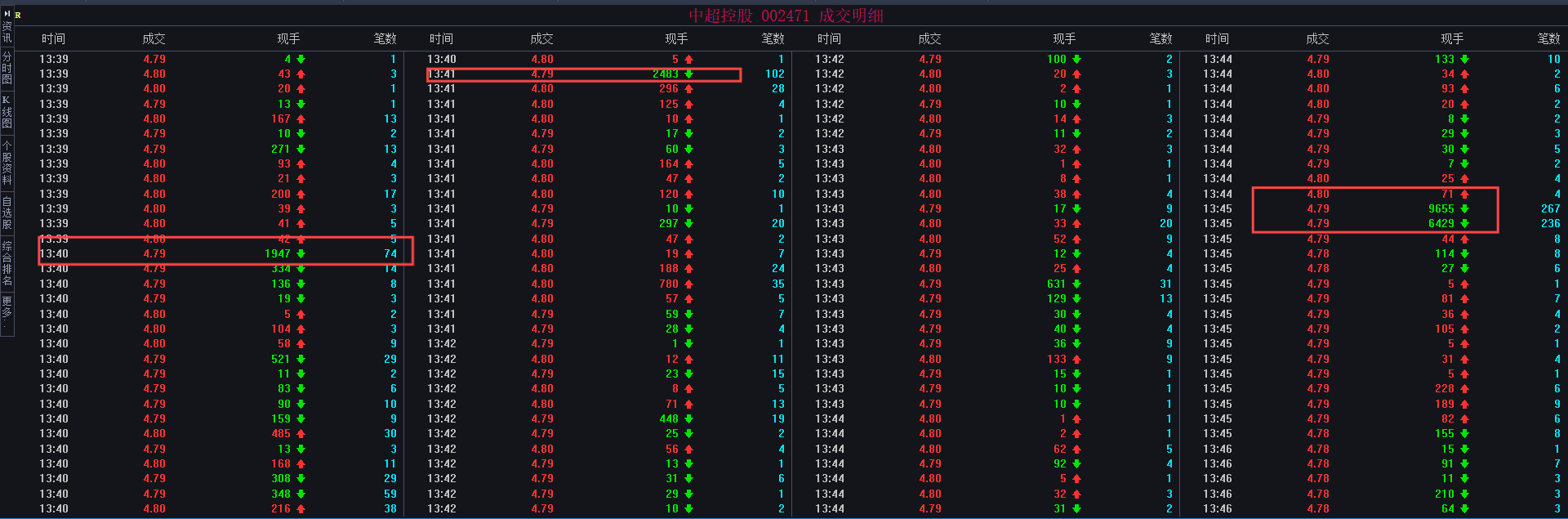Select the 13:39 row with volume 167
This screenshot has width=1568, height=519.
click(218, 119)
